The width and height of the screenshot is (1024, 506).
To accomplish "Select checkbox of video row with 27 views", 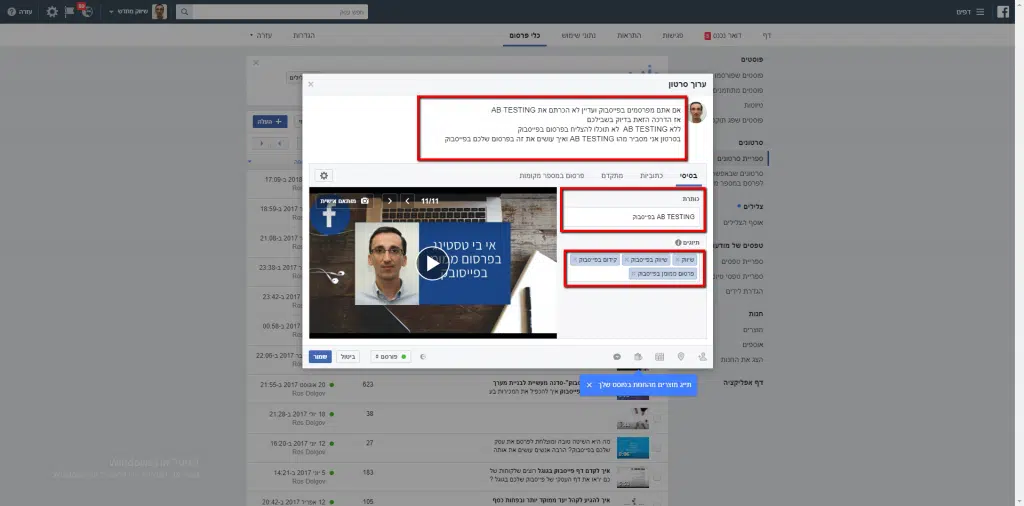I will (x=657, y=448).
